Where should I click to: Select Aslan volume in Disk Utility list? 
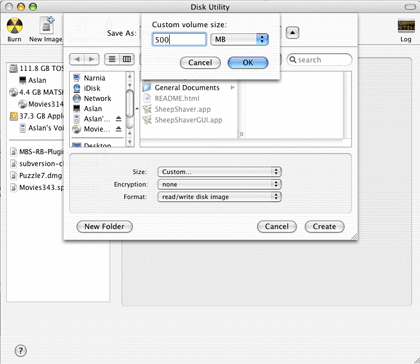(33, 80)
